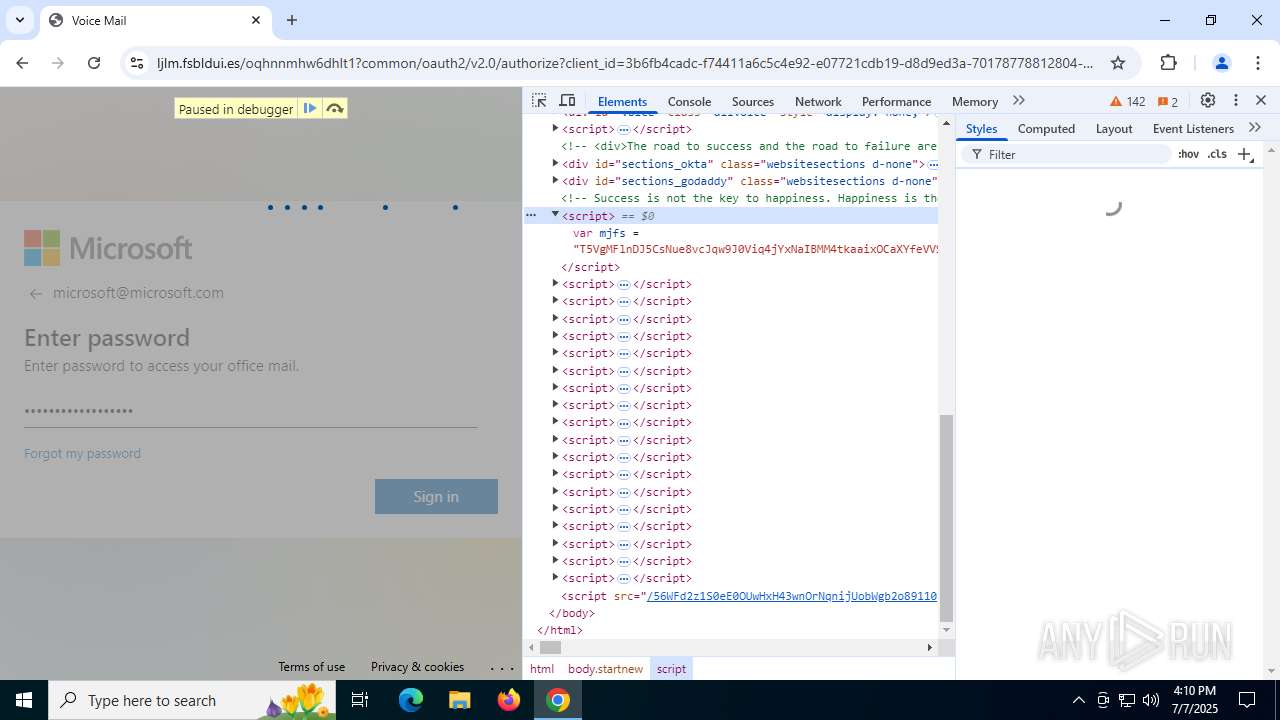
Task: Open File Explorer from taskbar
Action: (x=460, y=700)
